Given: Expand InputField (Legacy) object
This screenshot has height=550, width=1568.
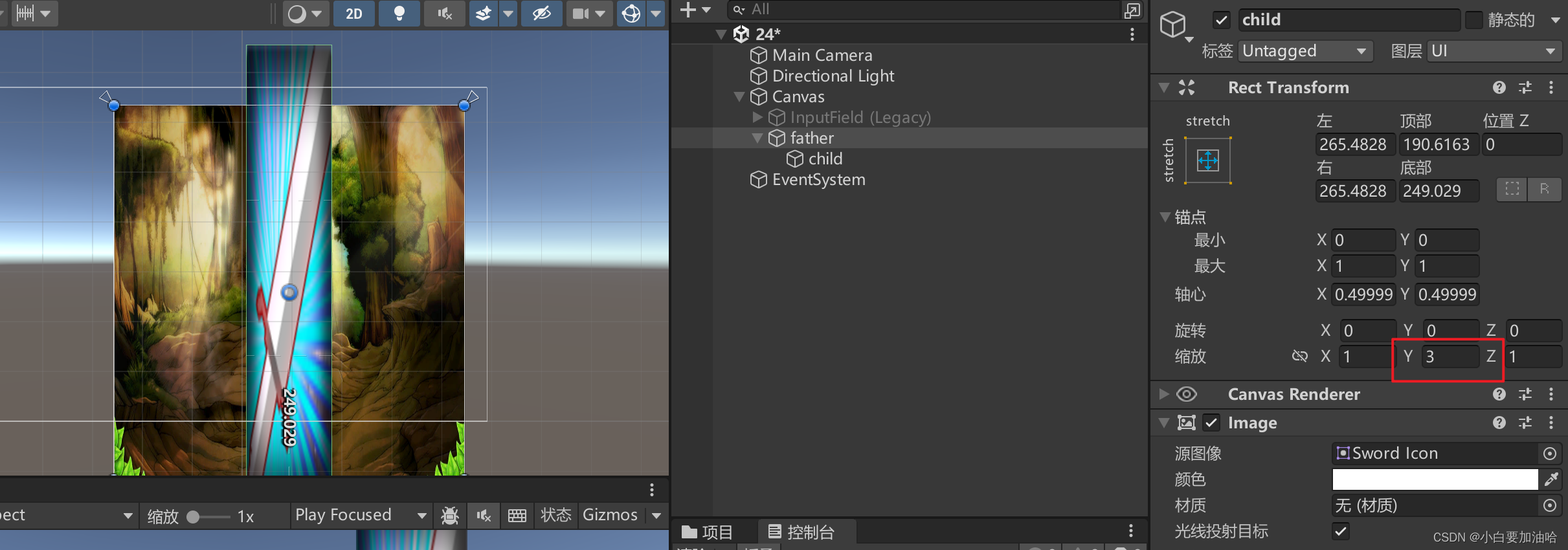Looking at the screenshot, I should (x=757, y=117).
